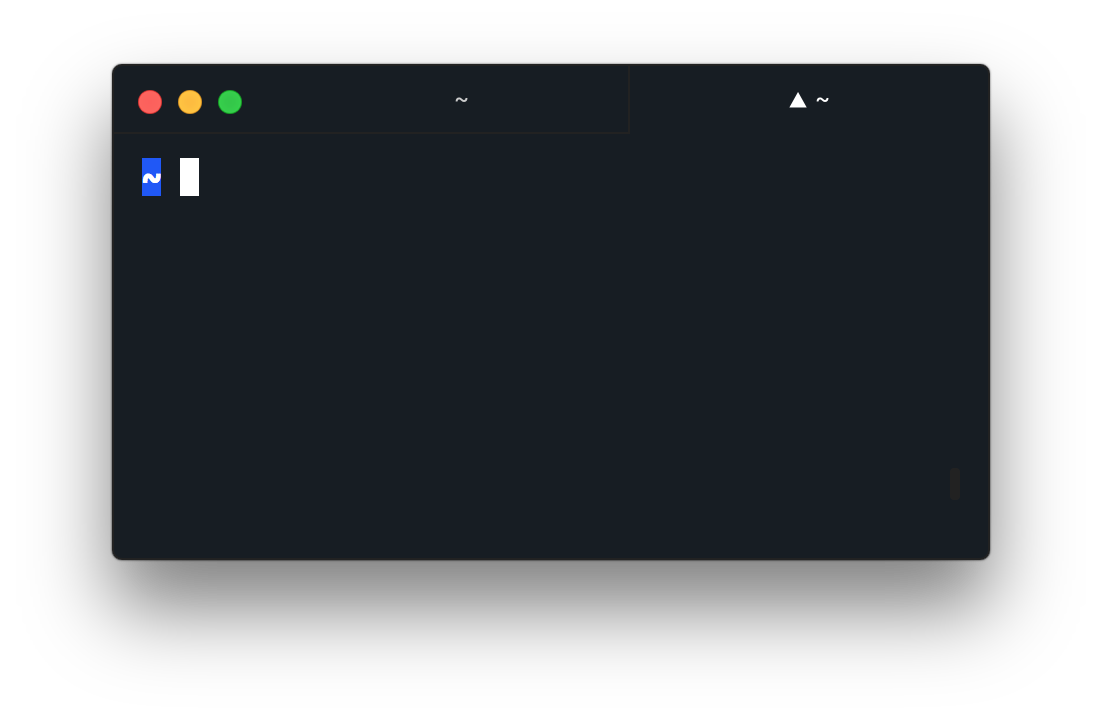The image size is (1102, 720).
Task: Click the gap between blue badge and white cursor
Action: [170, 177]
